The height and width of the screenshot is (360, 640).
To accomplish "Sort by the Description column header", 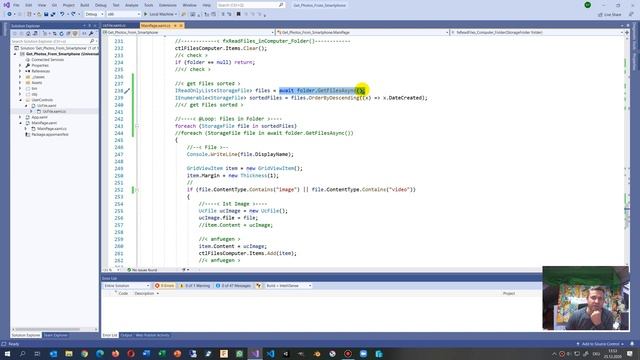I will click(144, 293).
